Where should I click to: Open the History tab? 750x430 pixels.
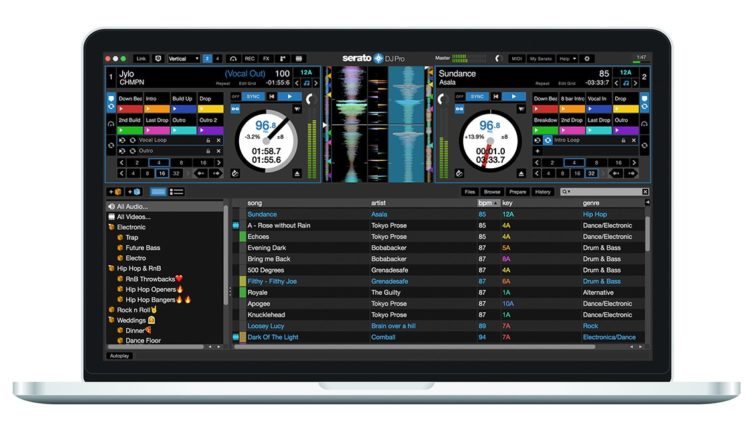[x=543, y=191]
